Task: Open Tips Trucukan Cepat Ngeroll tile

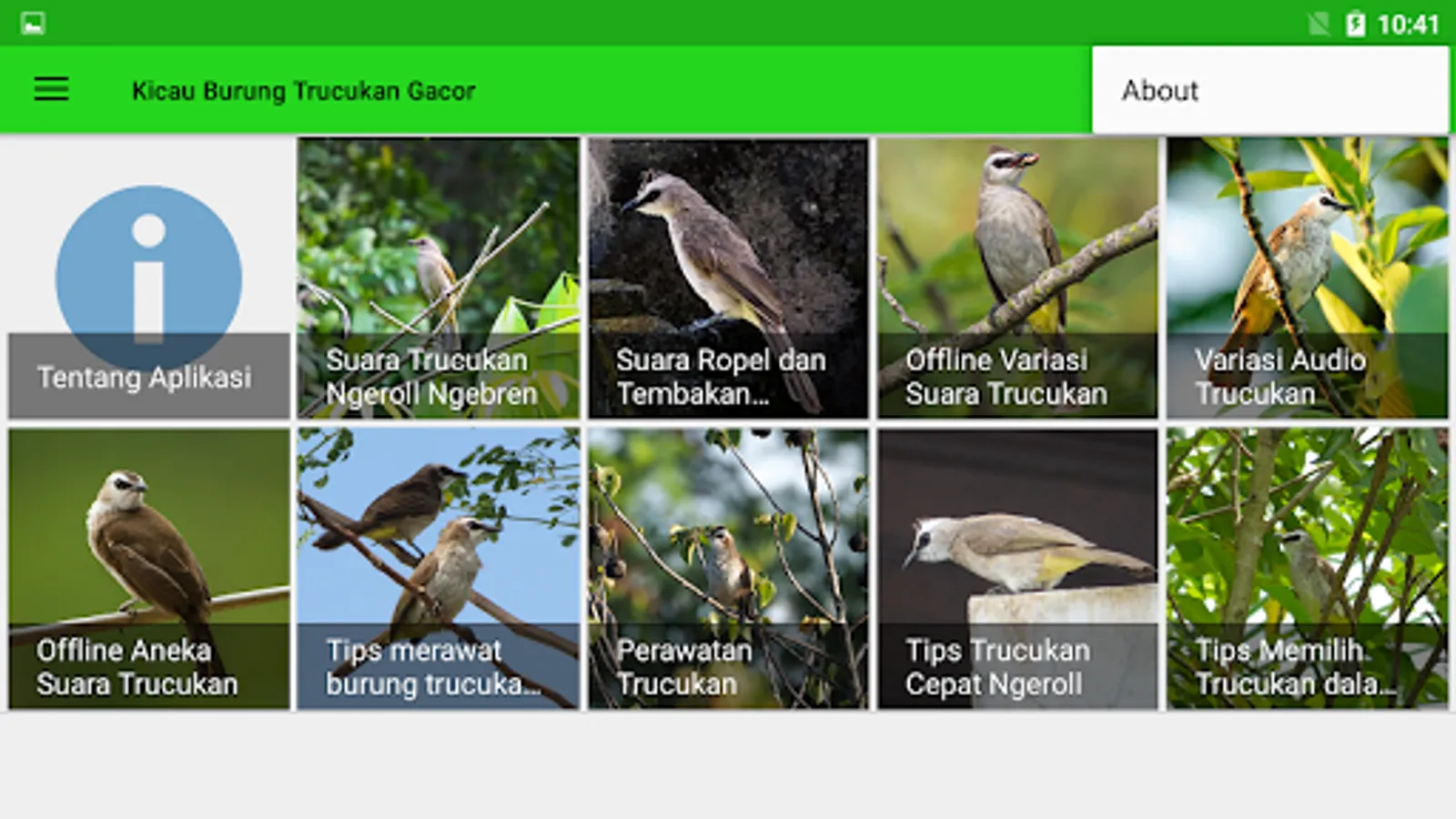Action: [1017, 569]
